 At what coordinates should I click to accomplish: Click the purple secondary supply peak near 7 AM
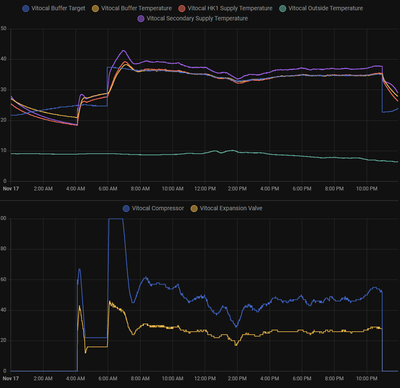coord(124,51)
